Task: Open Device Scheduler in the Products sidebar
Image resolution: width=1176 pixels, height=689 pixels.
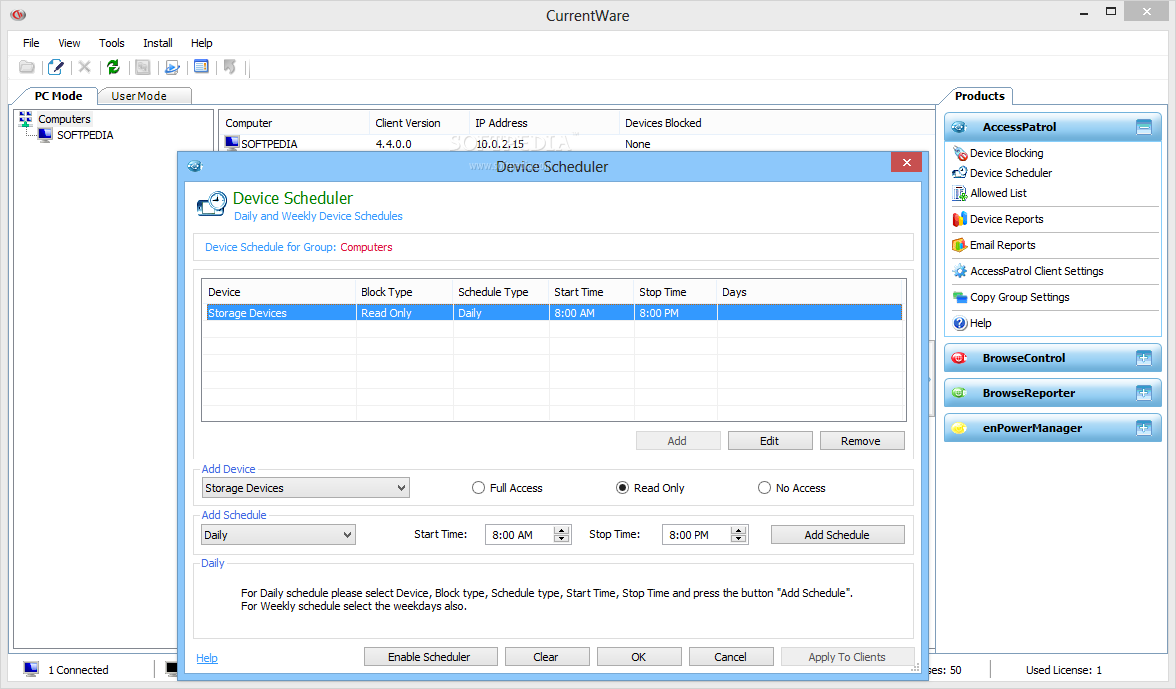Action: point(1010,173)
